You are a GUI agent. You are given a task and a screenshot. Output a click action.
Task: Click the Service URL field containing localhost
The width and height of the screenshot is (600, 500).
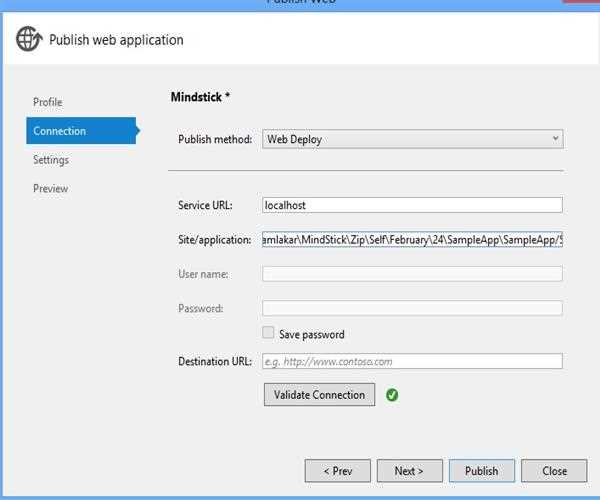click(x=412, y=205)
